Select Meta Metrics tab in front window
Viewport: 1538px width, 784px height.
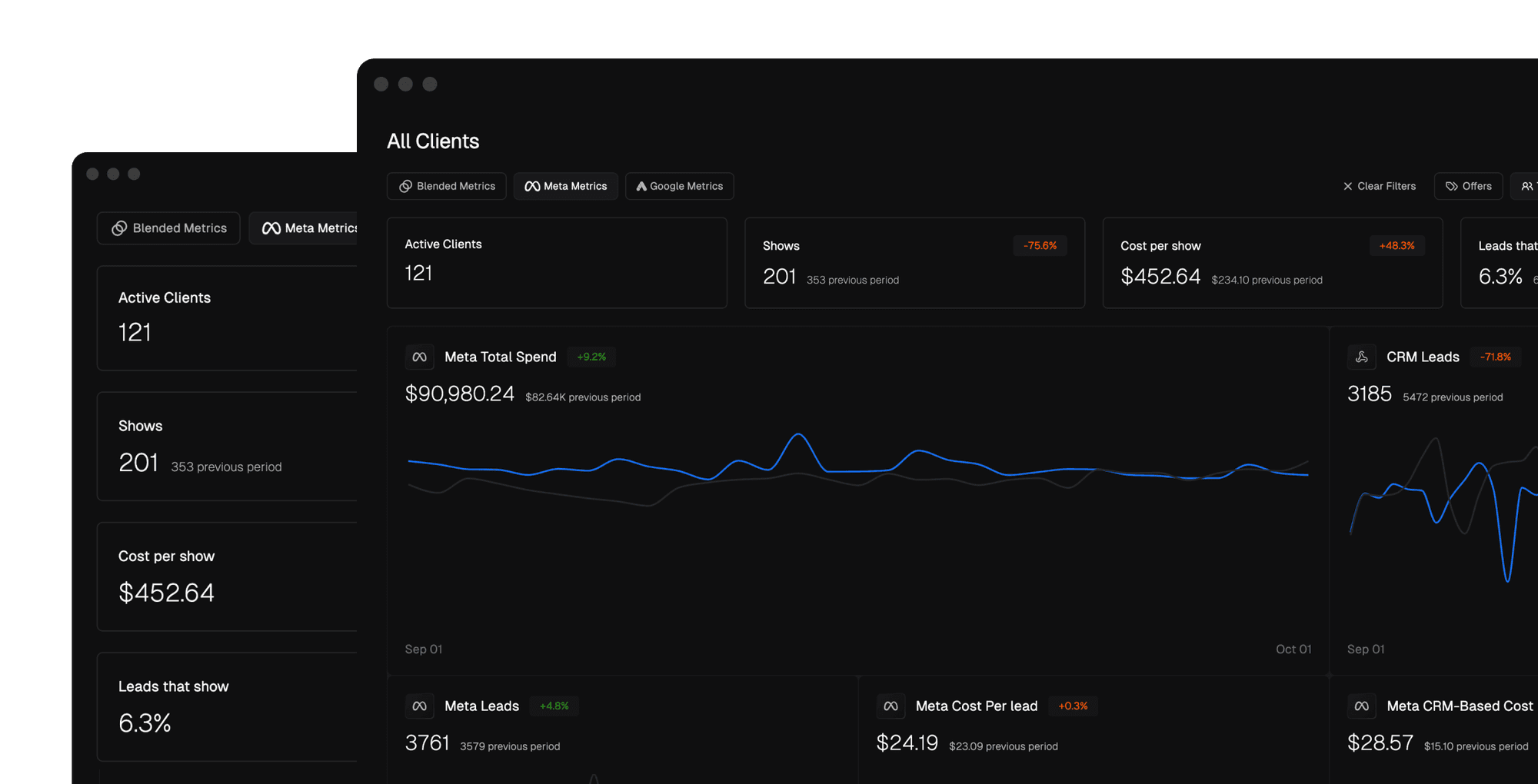point(565,186)
